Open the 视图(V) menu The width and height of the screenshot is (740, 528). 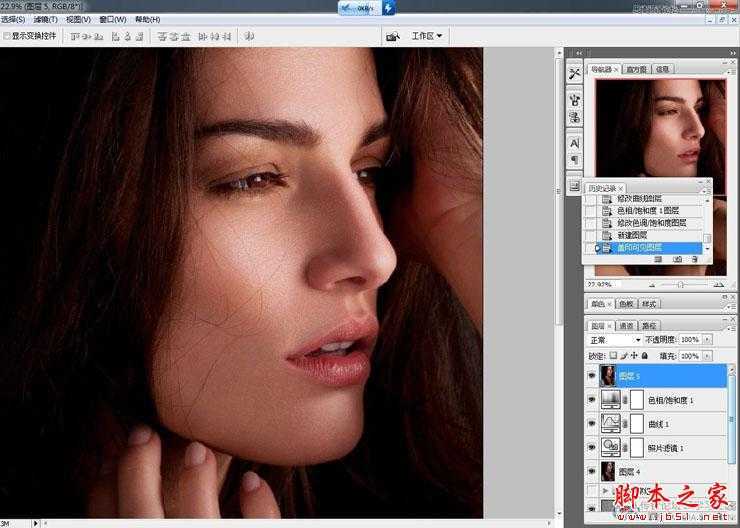78,19
